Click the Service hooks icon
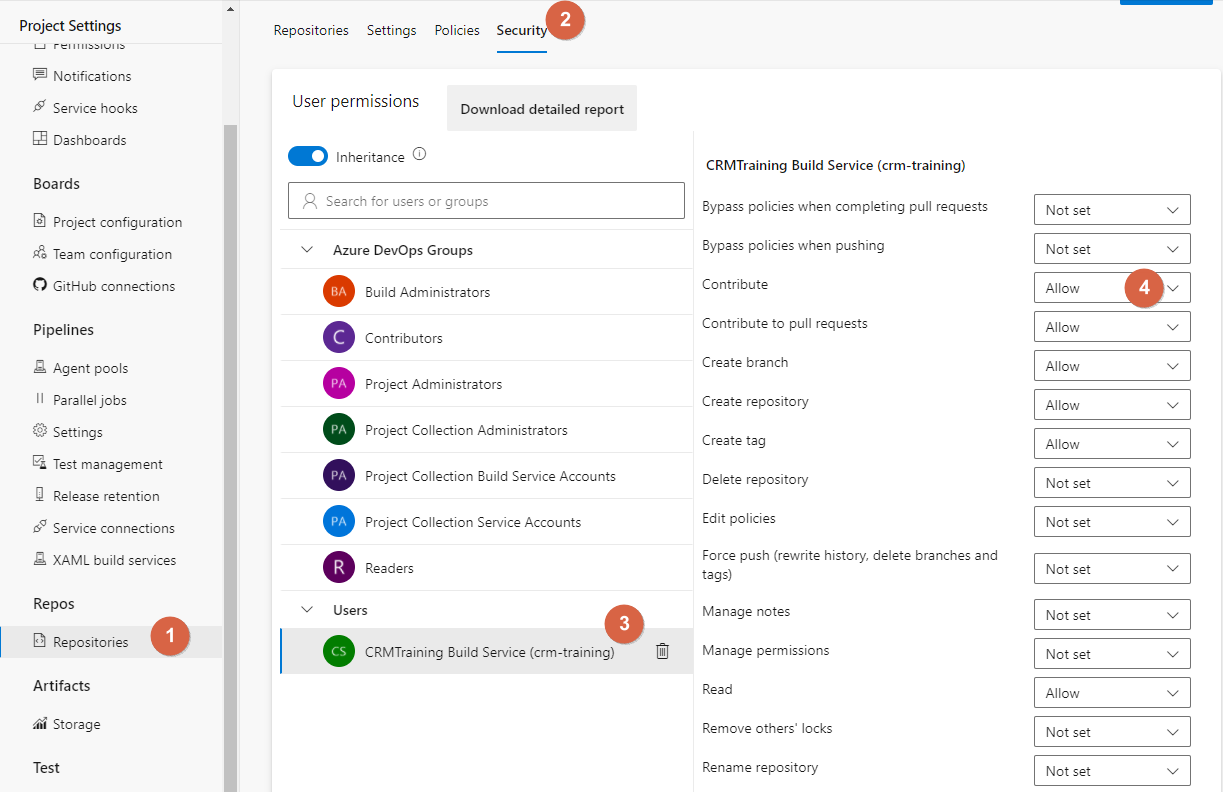The image size is (1223, 792). 40,107
